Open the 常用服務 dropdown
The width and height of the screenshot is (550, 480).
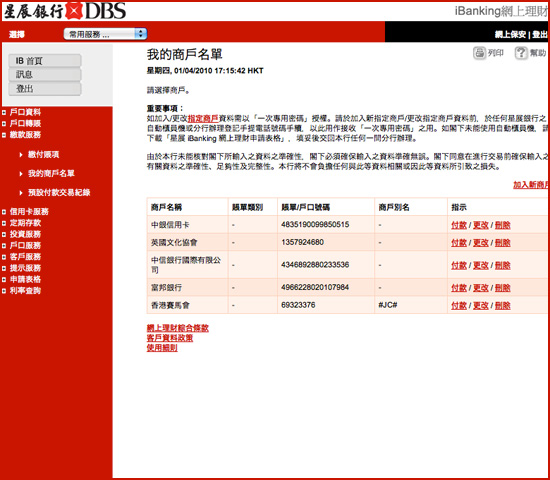pyautogui.click(x=105, y=34)
